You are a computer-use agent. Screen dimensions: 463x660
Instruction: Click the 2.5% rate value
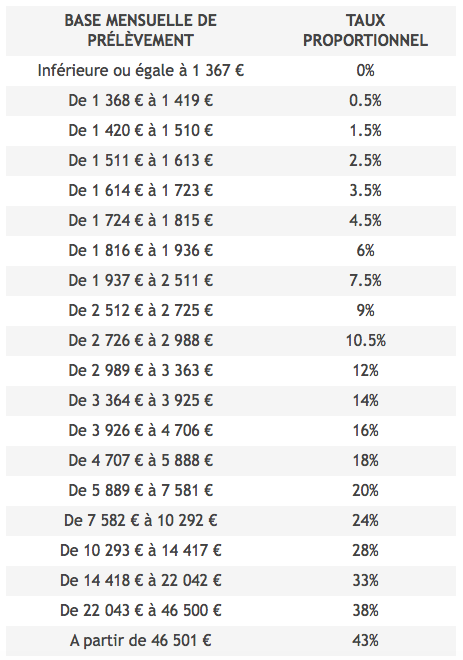365,160
